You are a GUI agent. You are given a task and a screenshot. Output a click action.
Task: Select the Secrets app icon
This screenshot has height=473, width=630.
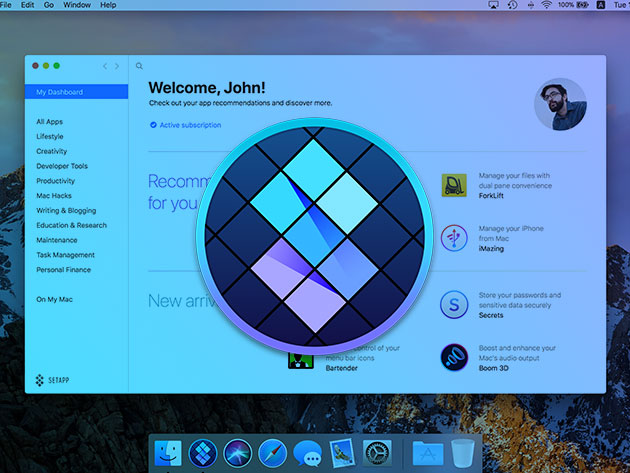pyautogui.click(x=454, y=304)
